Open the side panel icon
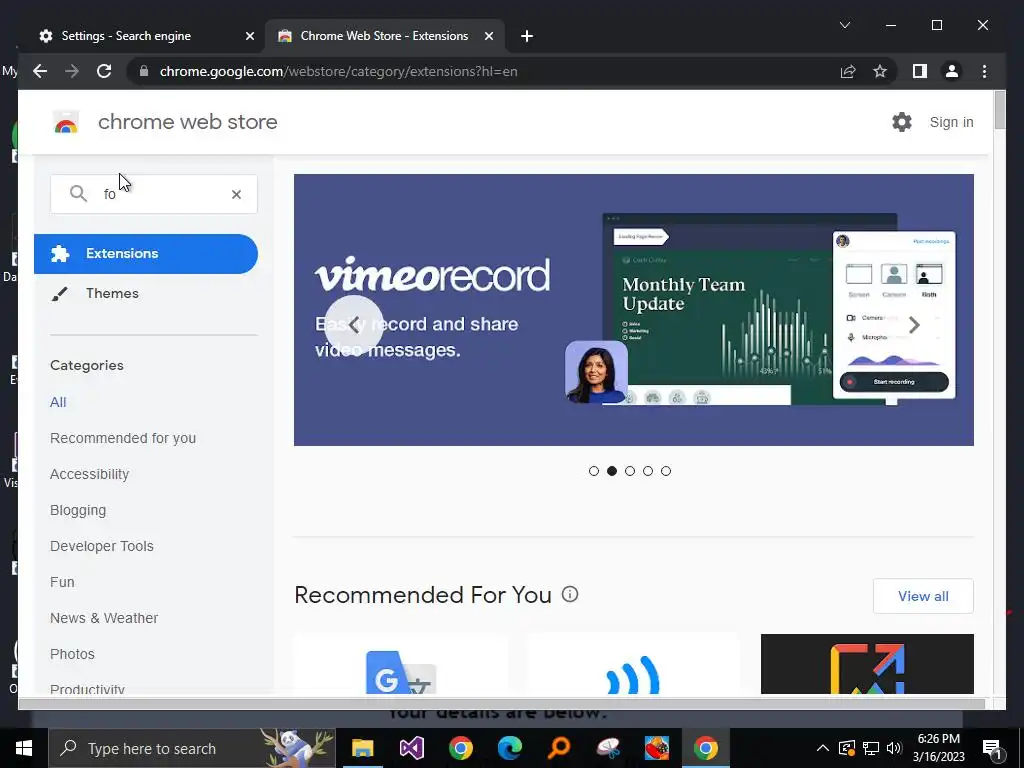This screenshot has height=768, width=1024. 920,71
